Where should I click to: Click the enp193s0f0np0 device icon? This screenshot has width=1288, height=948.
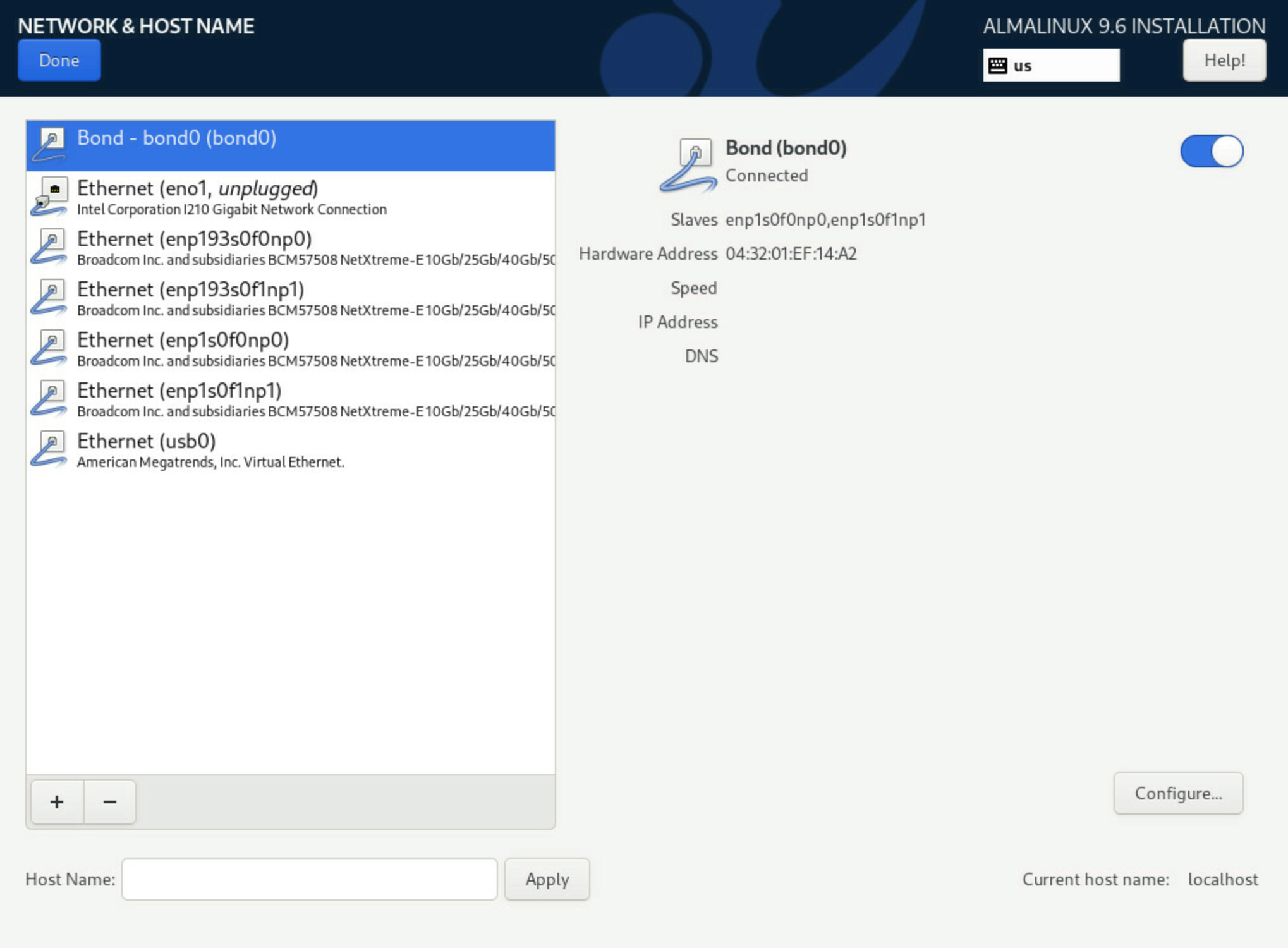pos(49,246)
